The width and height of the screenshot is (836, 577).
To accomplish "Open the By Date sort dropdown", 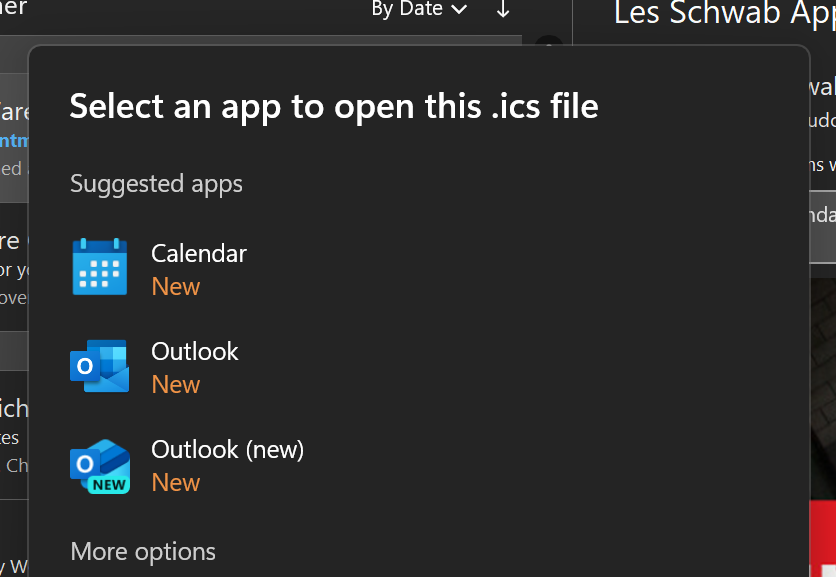I will [x=408, y=10].
